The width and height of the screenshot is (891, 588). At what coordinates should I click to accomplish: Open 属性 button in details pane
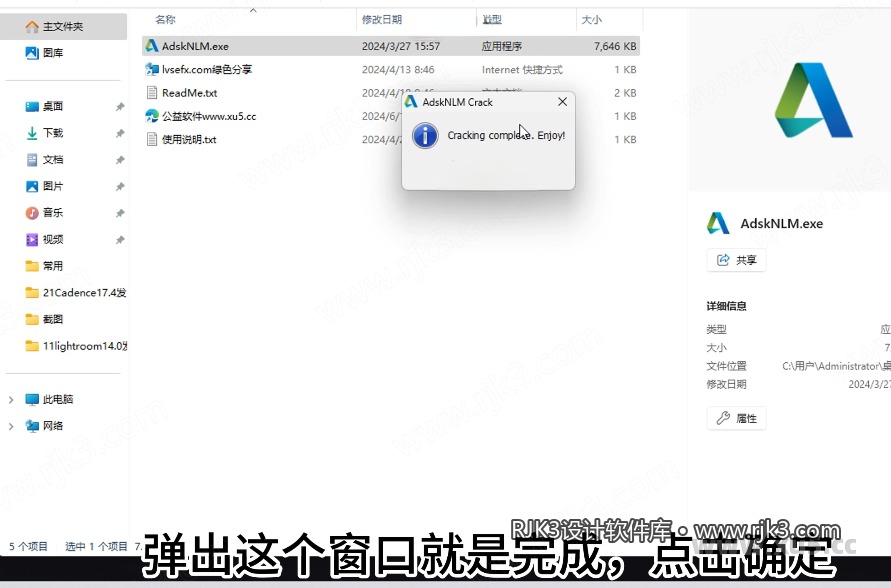coord(736,419)
